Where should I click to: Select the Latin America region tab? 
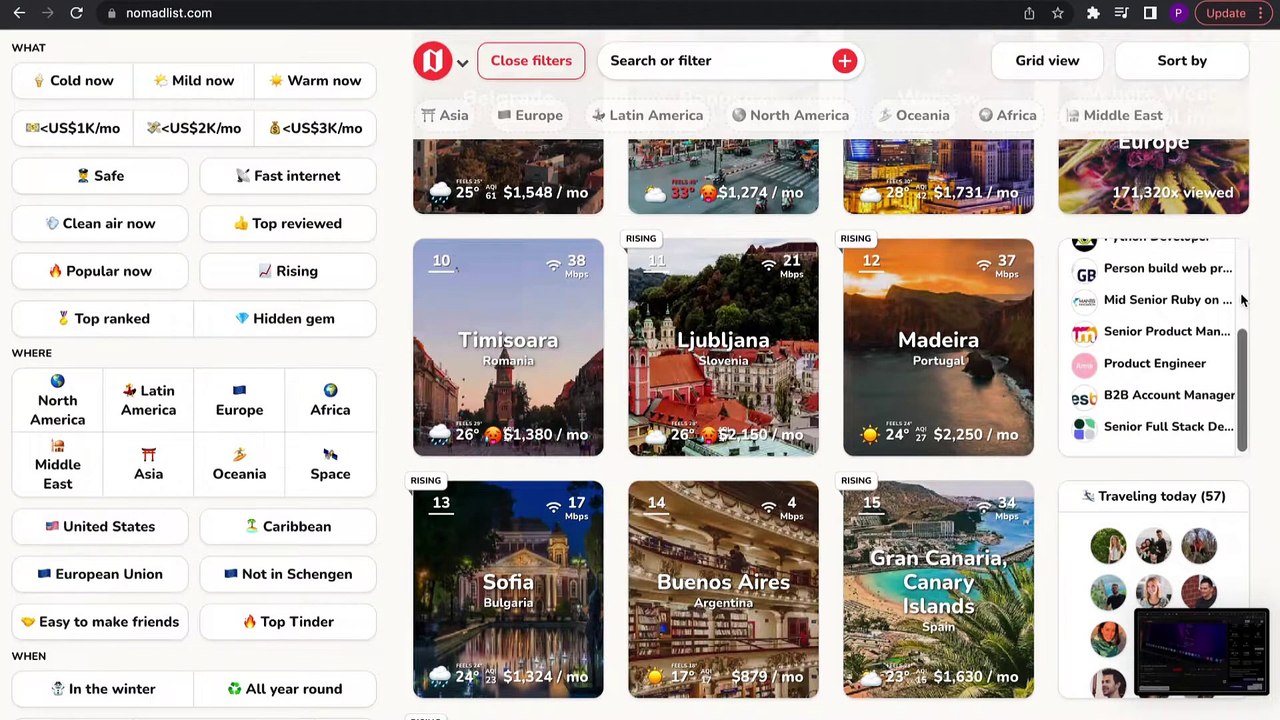coord(647,115)
